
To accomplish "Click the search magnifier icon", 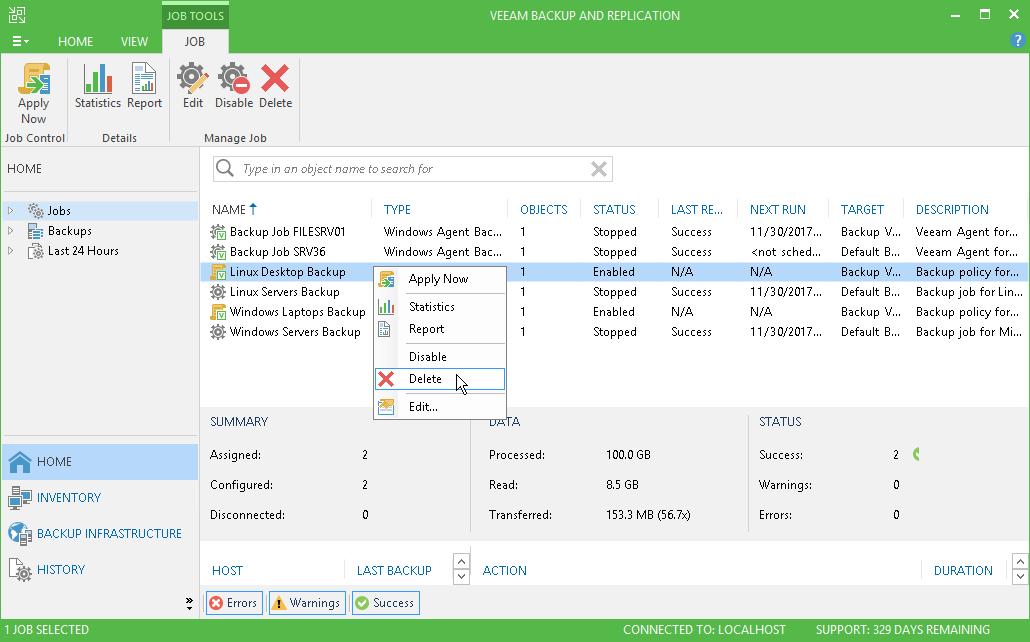I will [x=225, y=168].
